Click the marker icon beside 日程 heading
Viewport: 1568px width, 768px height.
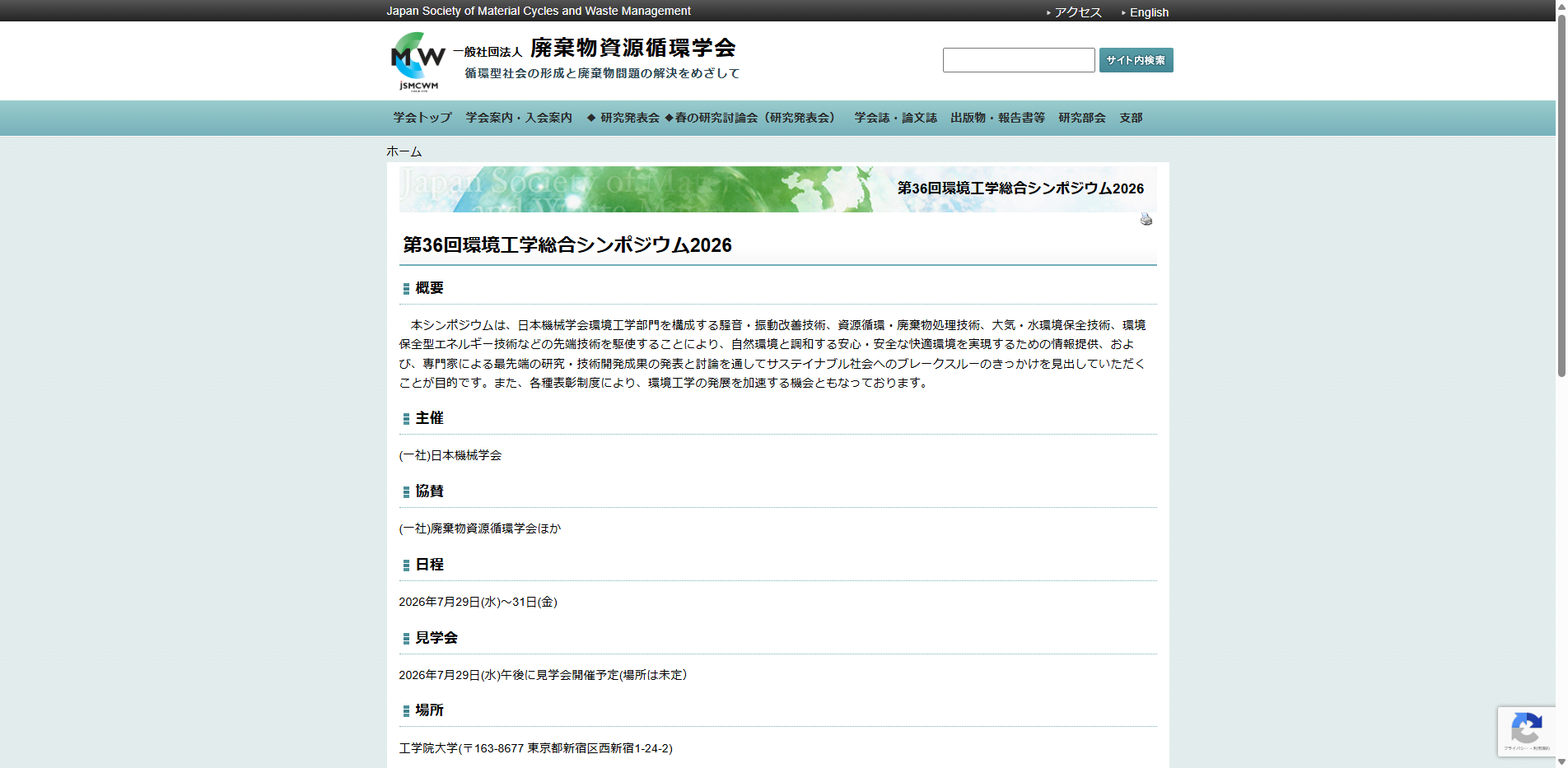tap(405, 565)
